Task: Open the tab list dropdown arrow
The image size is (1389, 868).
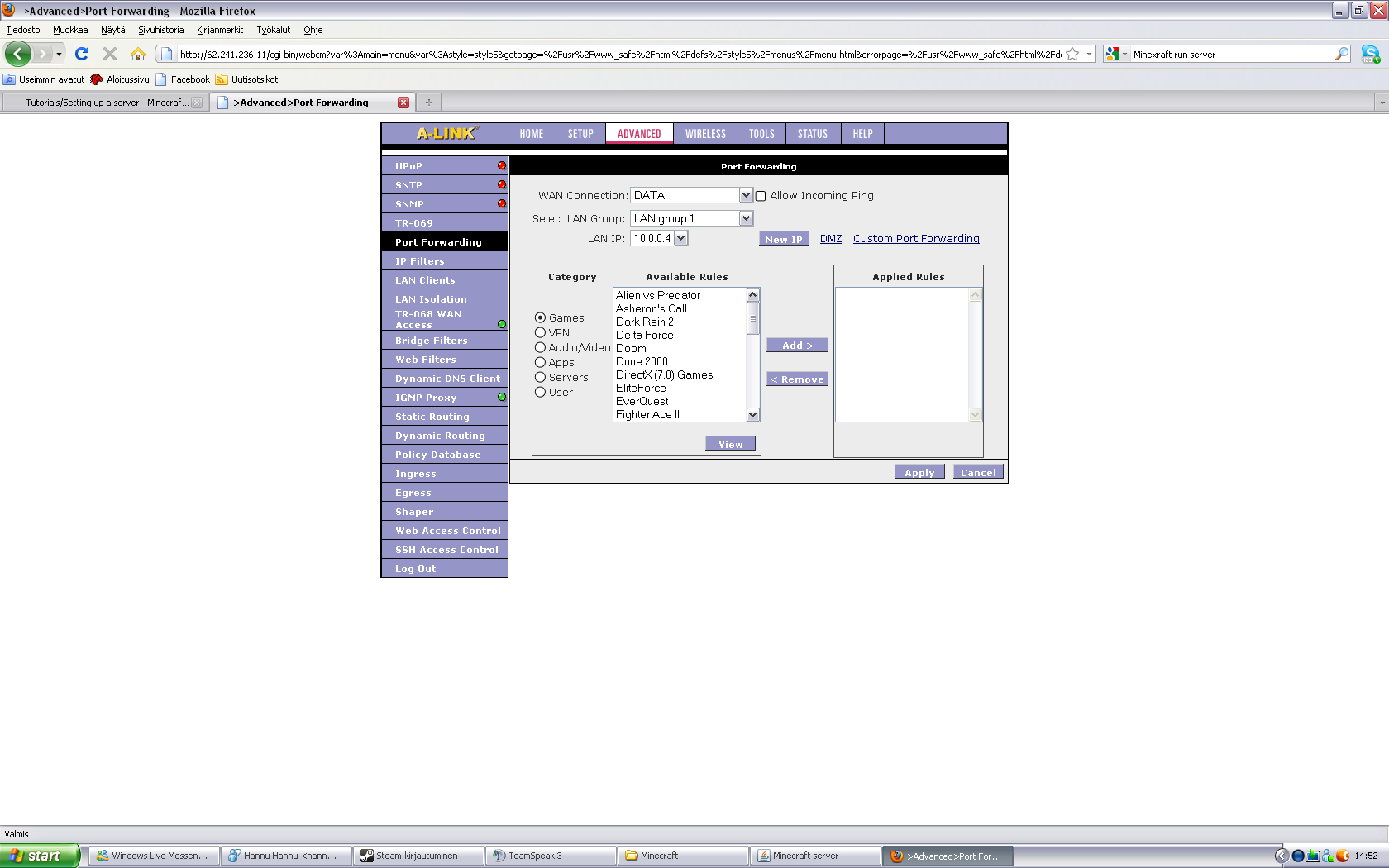Action: point(1381,103)
